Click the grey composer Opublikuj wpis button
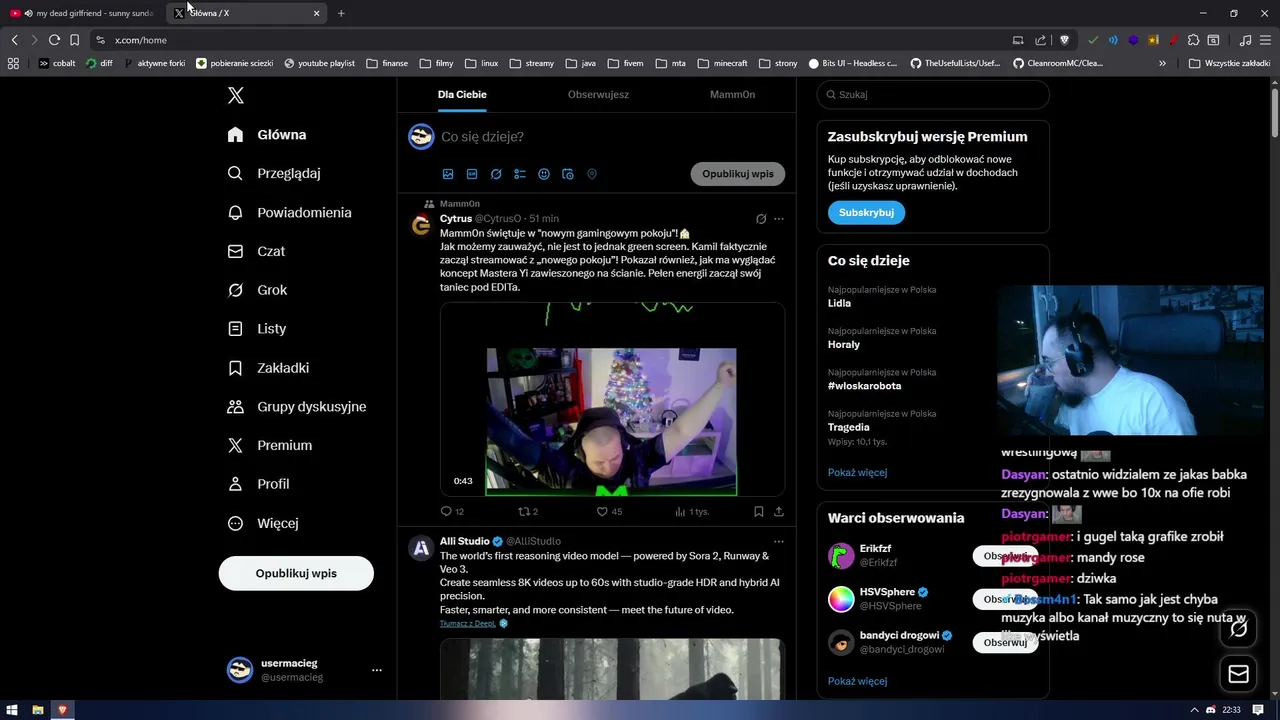 click(738, 174)
